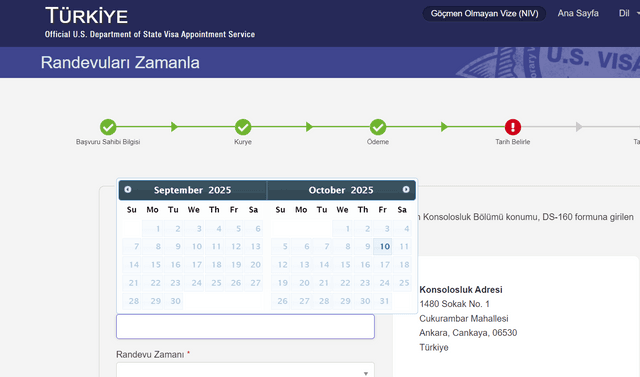This screenshot has width=640, height=377.
Task: Click the gray arrow after Tarih Belirle
Action: [579, 127]
